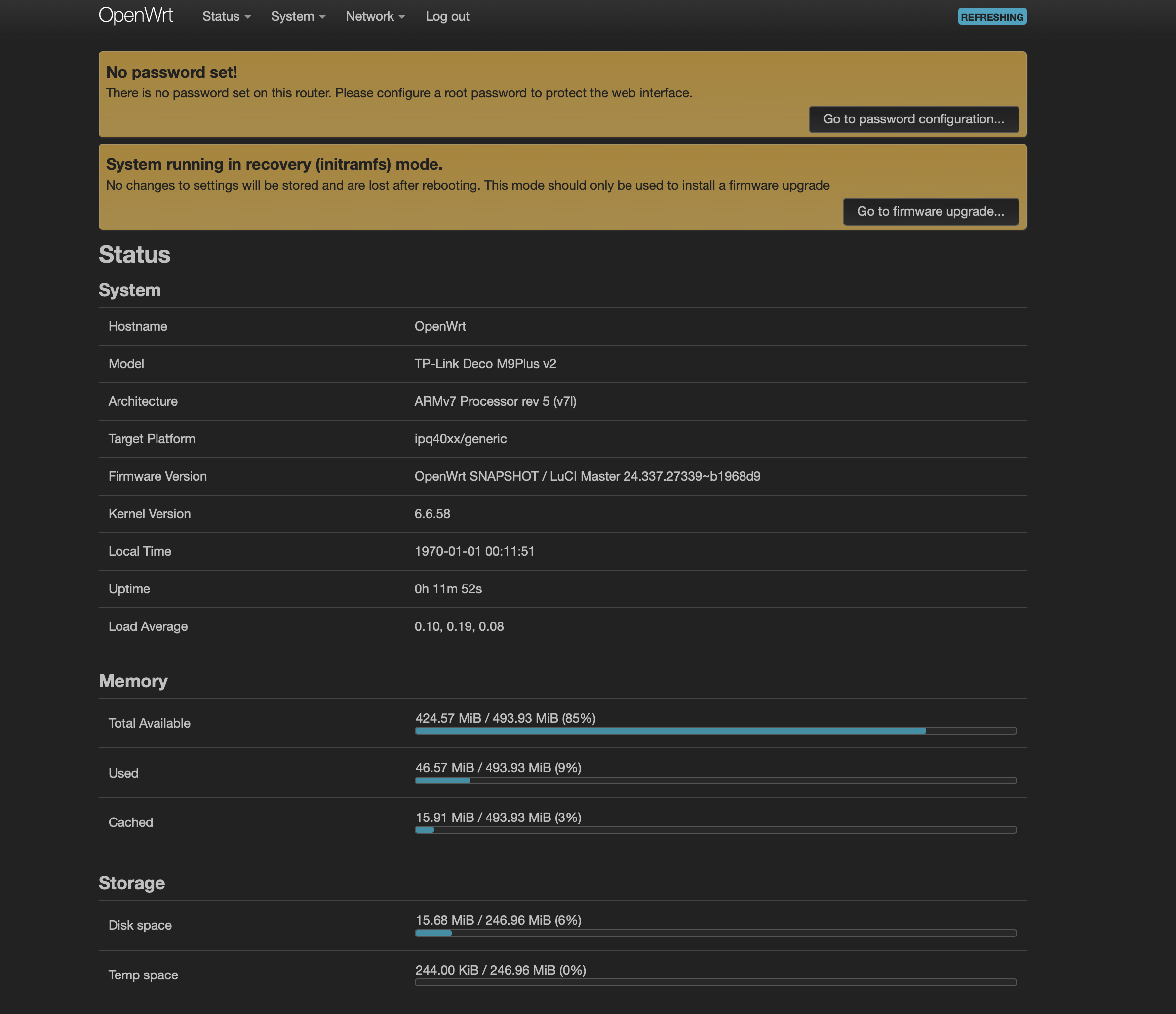Select model text TP-Link Deco M9Plus v2

click(485, 364)
